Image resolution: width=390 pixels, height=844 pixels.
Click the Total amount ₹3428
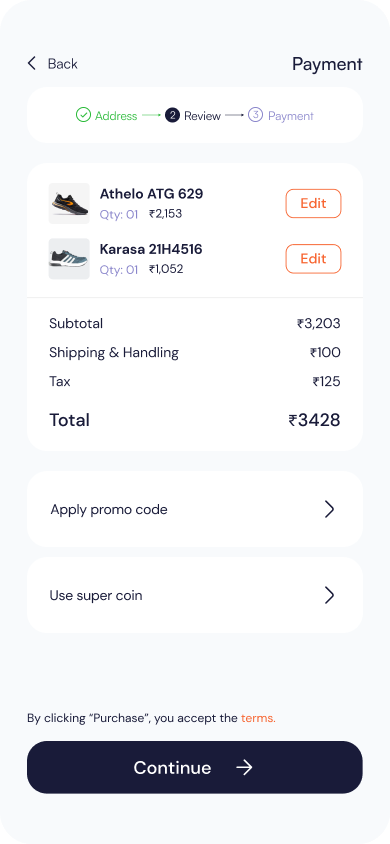pyautogui.click(x=314, y=420)
